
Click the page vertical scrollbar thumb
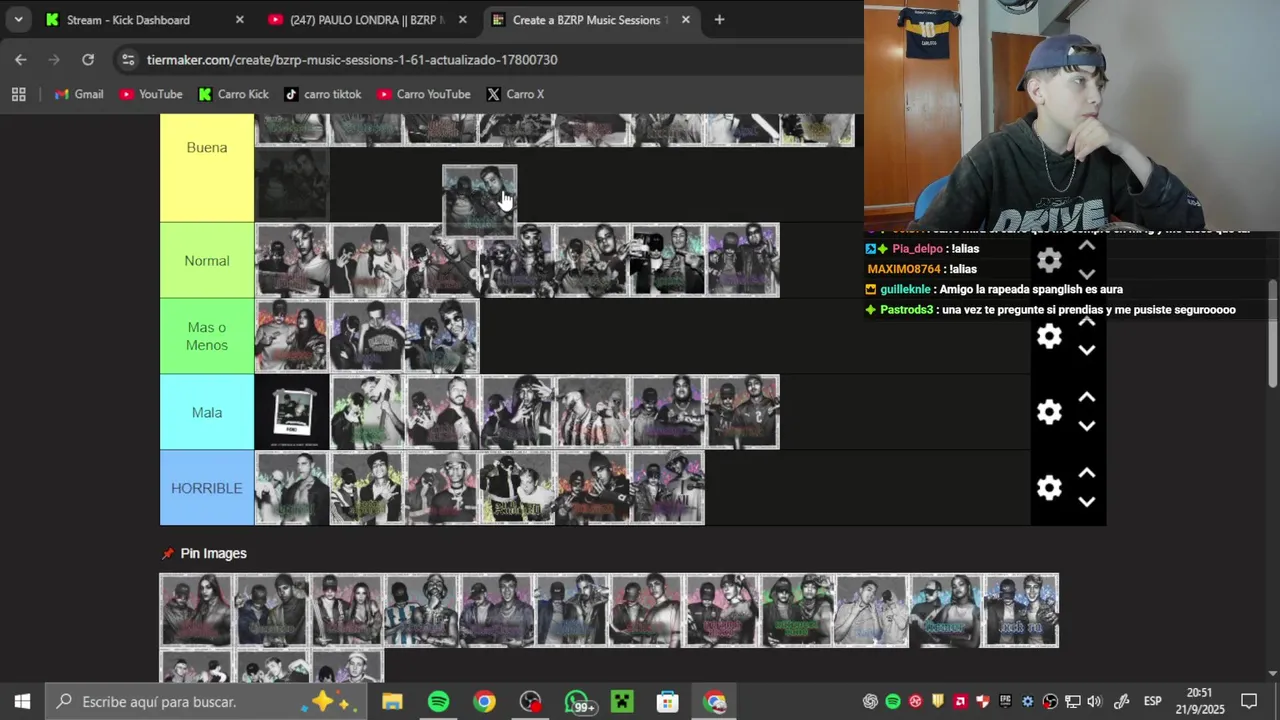1272,332
